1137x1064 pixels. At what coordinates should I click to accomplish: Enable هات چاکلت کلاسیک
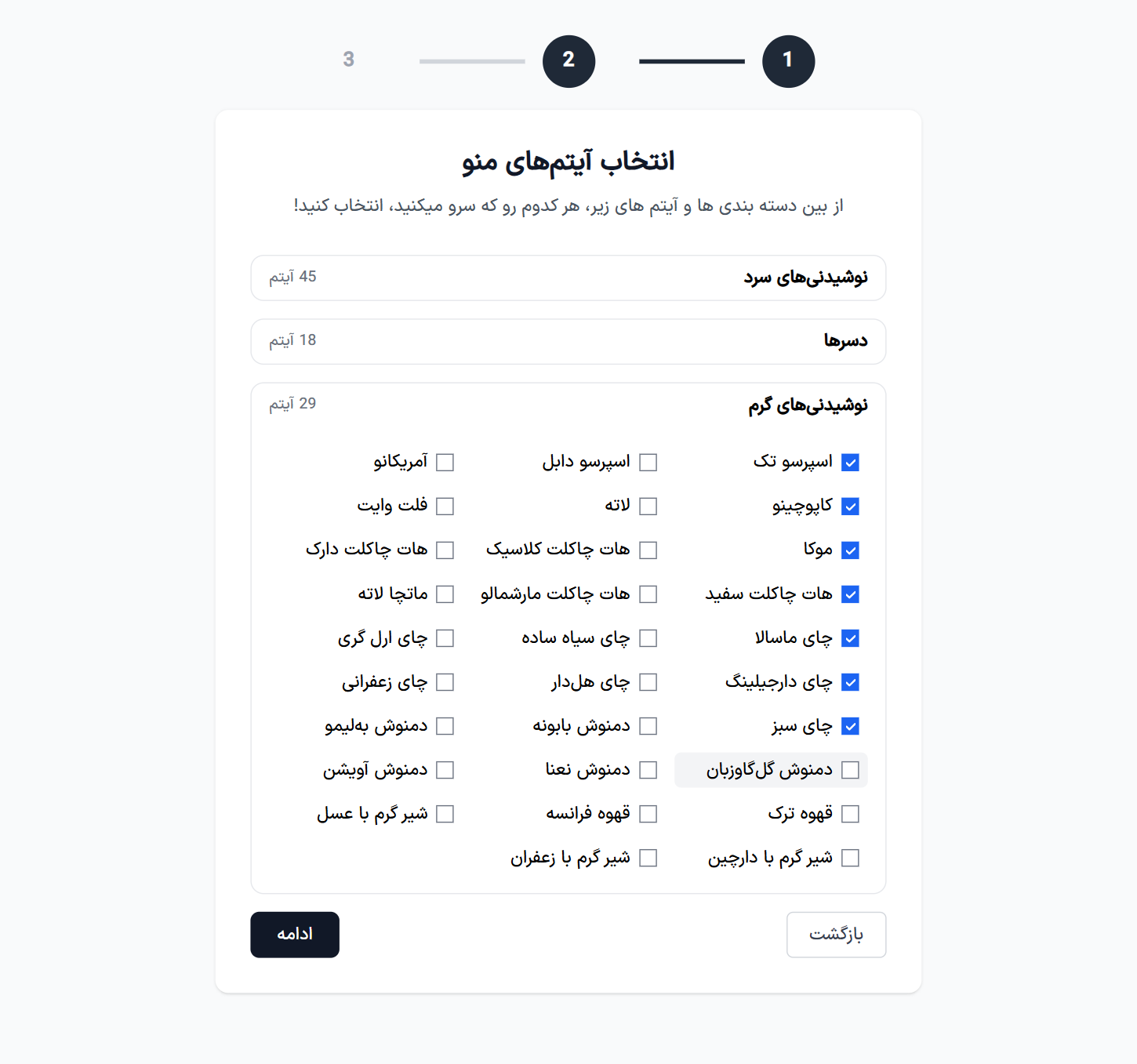coord(648,550)
